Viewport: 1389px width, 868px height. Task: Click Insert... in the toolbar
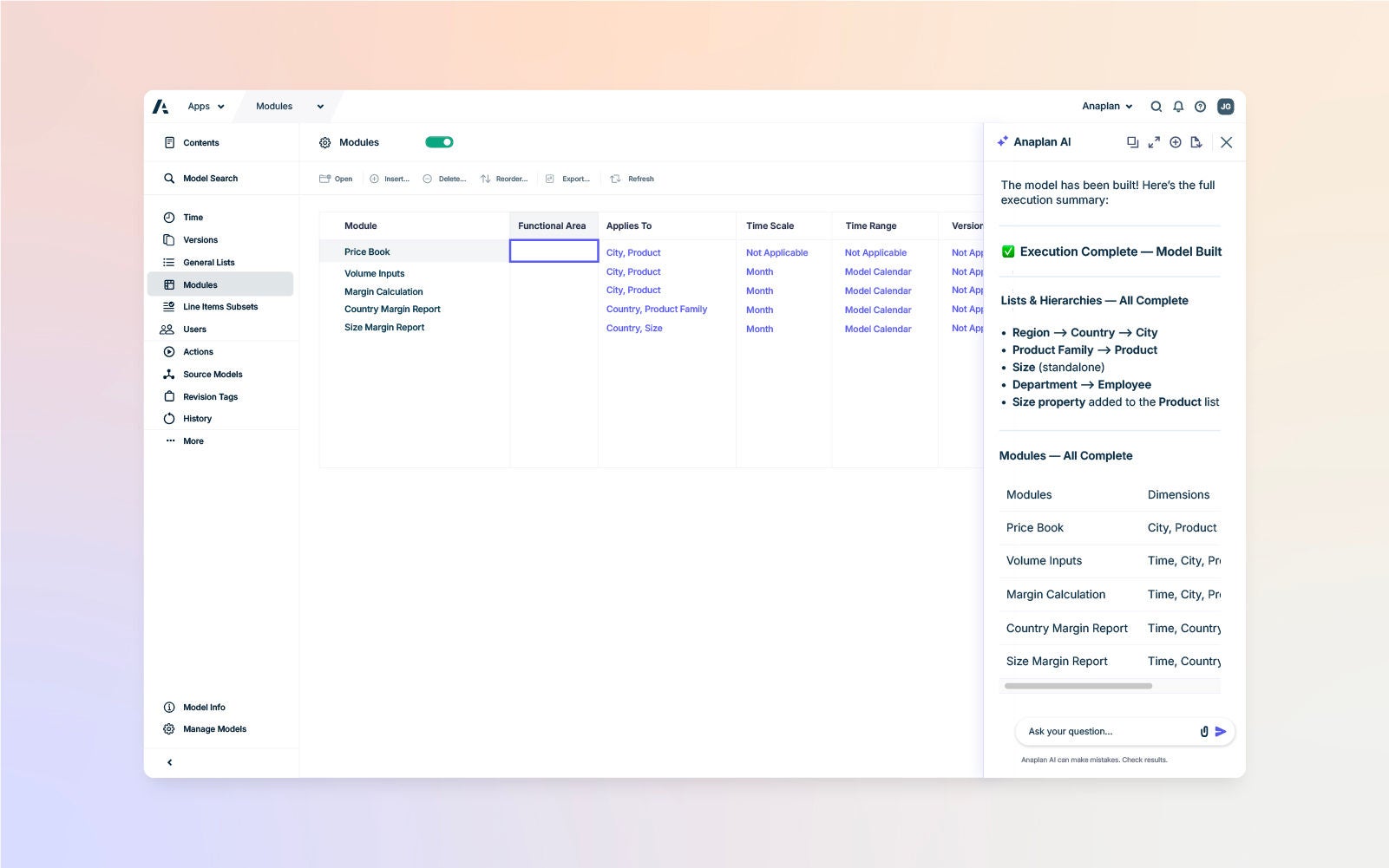[390, 179]
